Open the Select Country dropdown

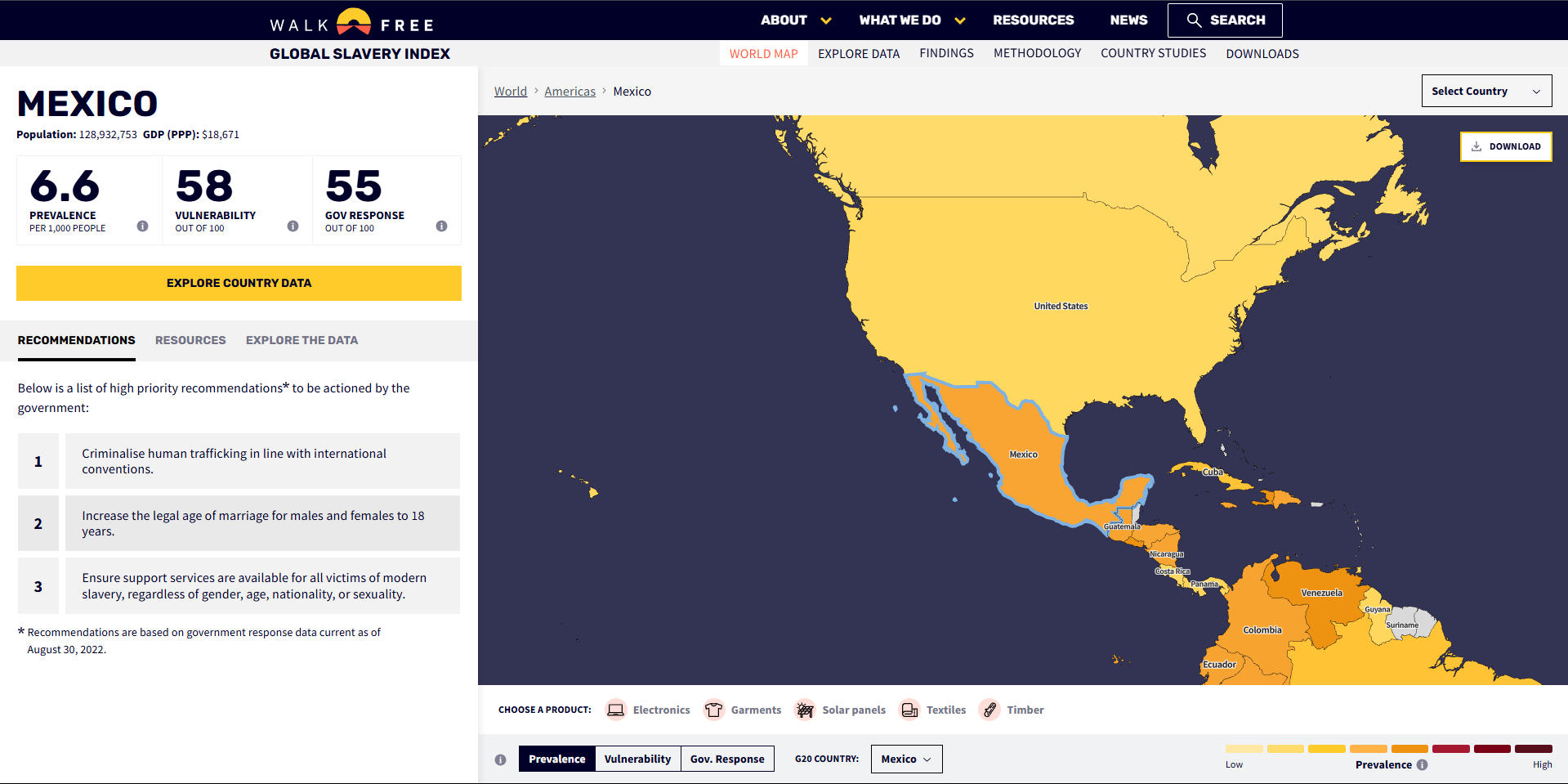pos(1486,91)
